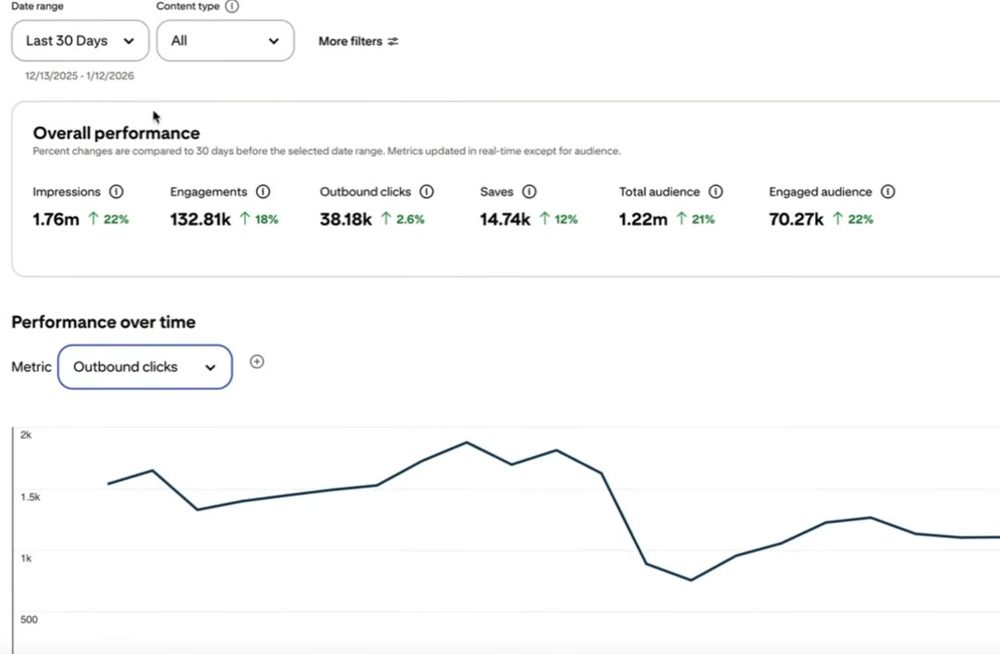This screenshot has width=1000, height=654.
Task: Click the info icon beside the Outbound clicks stat
Action: coord(427,191)
